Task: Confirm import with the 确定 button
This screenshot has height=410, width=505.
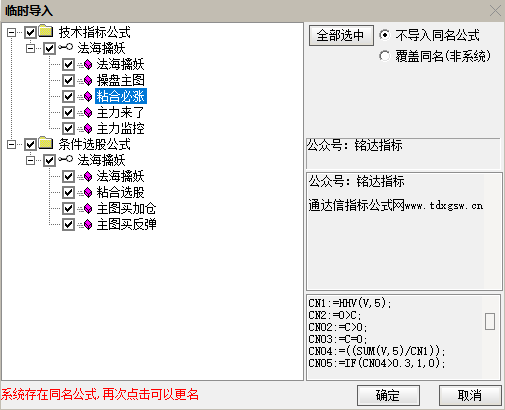Action: 388,396
